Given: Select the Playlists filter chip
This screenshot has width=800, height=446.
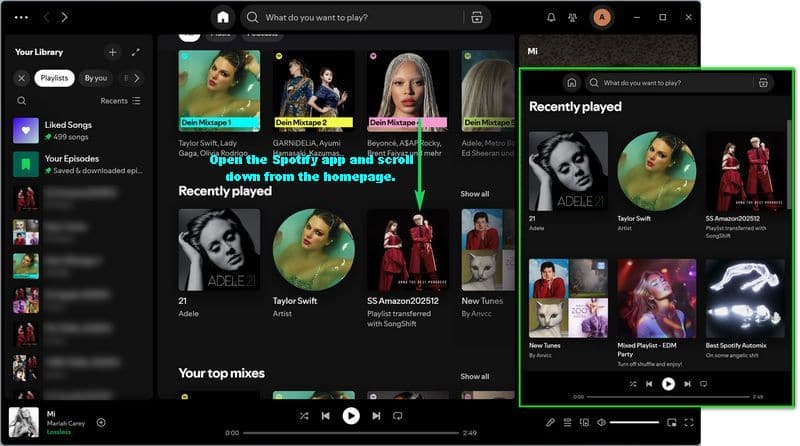Looking at the screenshot, I should 54,78.
